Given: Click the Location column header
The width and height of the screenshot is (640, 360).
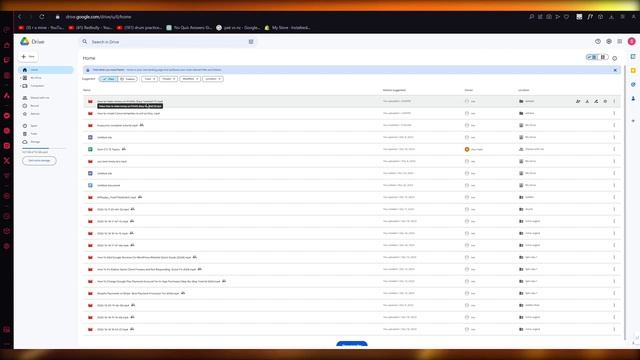Looking at the screenshot, I should pyautogui.click(x=523, y=90).
